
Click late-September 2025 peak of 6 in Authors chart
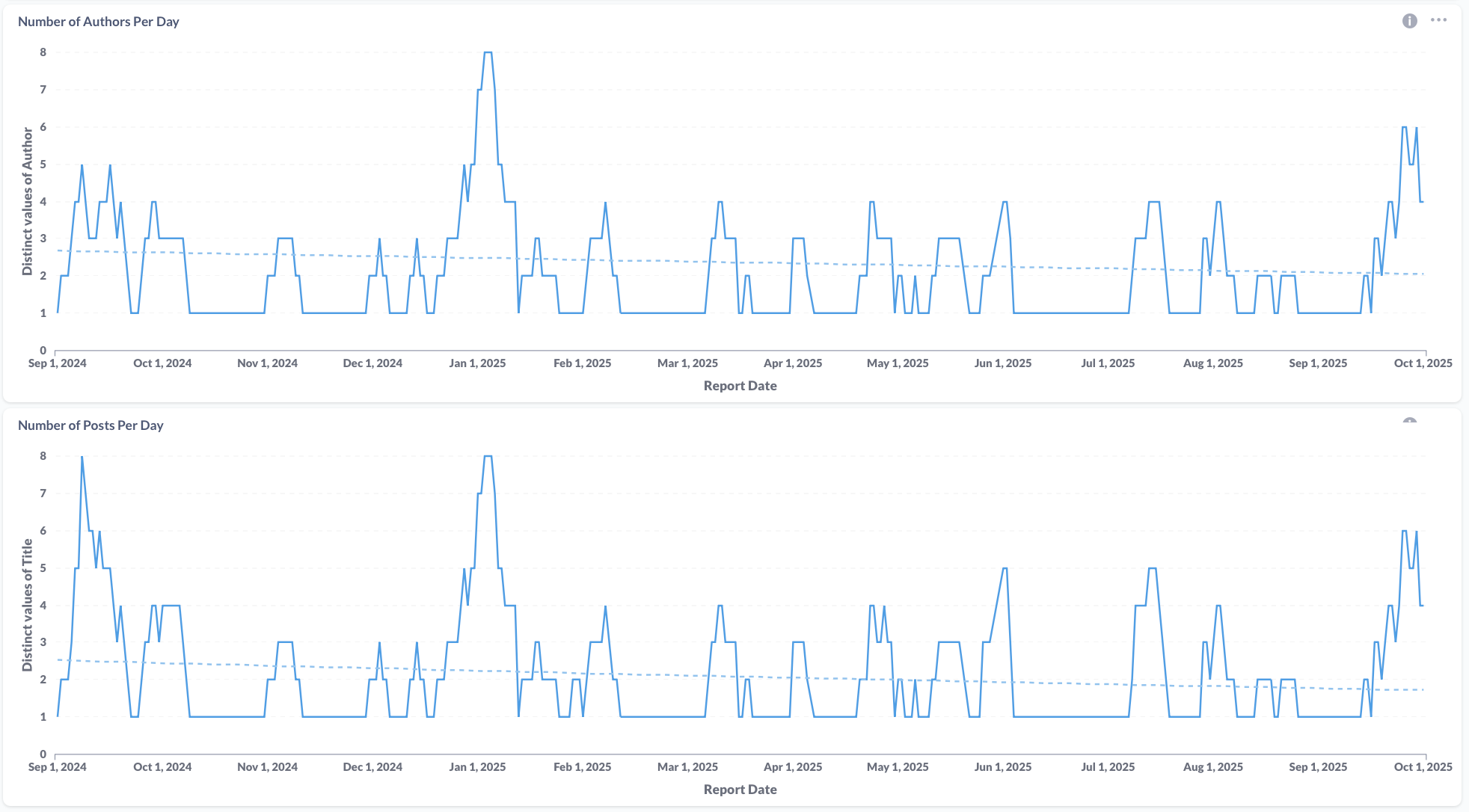(x=1404, y=128)
